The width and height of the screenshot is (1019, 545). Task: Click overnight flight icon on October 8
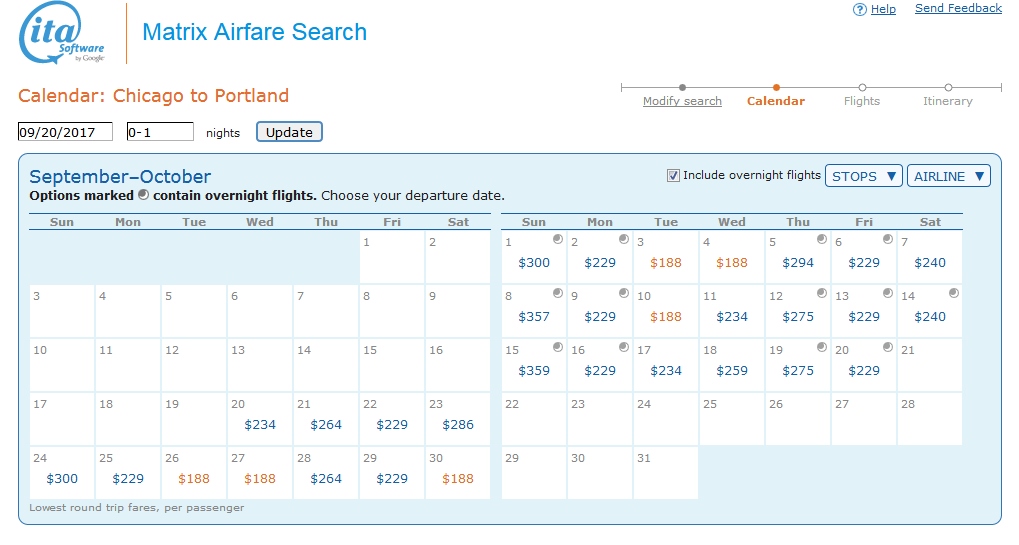click(558, 294)
